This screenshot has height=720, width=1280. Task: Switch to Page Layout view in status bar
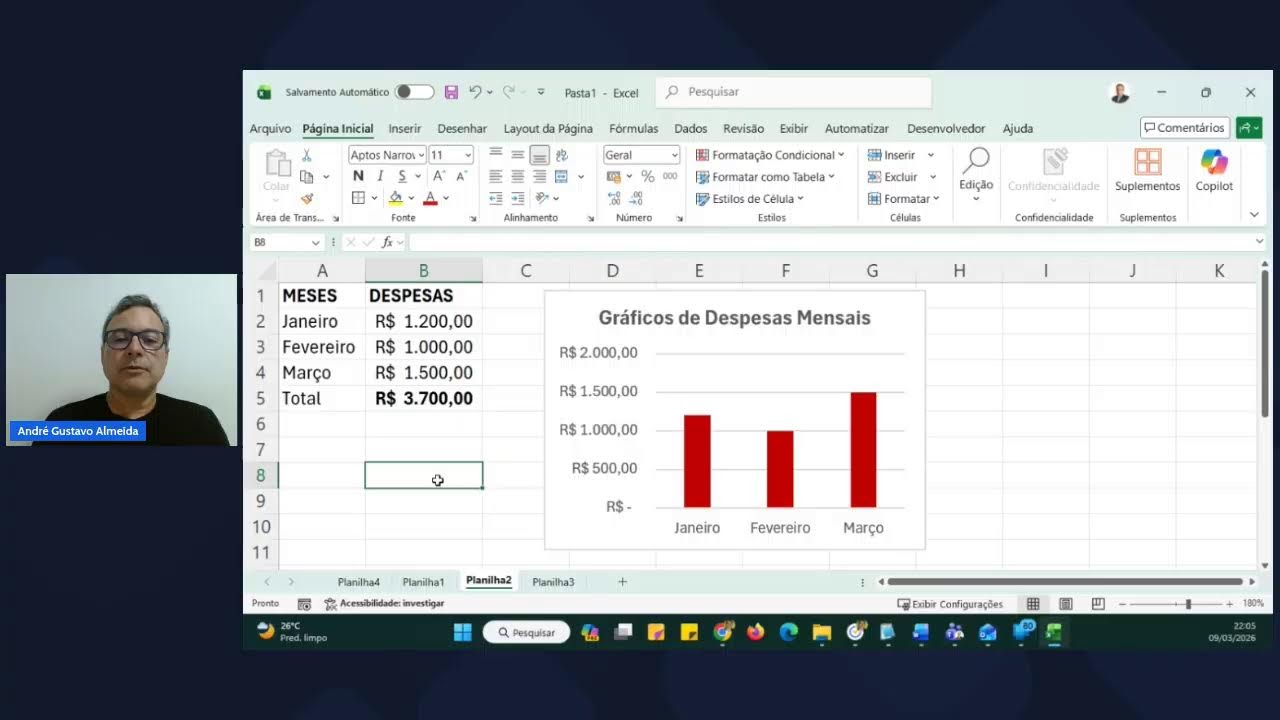(1066, 604)
